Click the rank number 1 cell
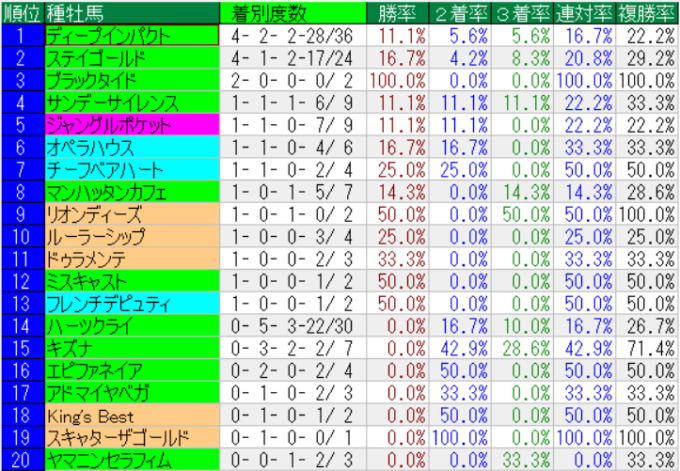The width and height of the screenshot is (680, 471). pos(21,35)
